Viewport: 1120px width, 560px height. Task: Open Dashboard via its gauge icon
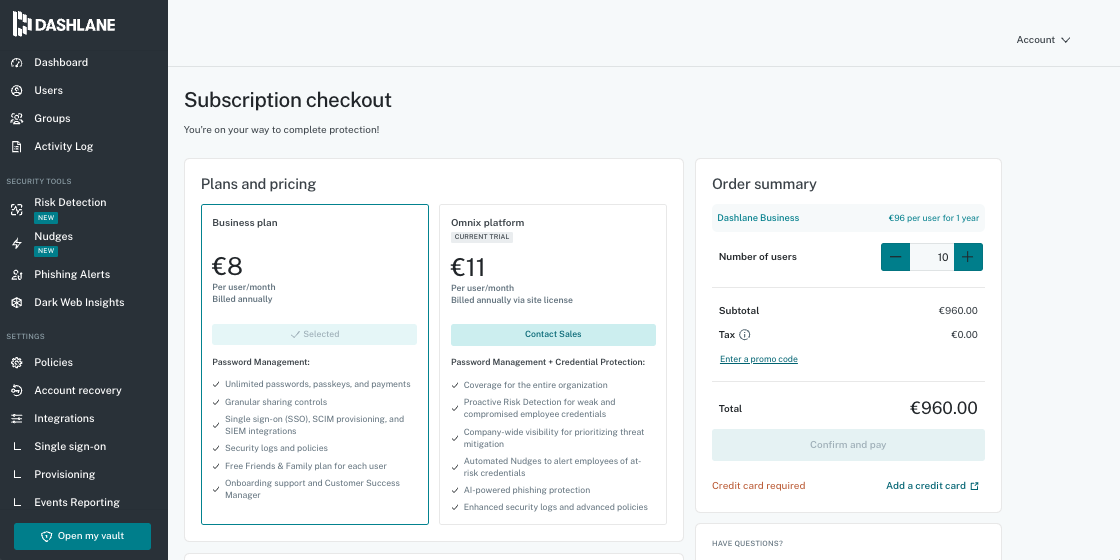17,63
